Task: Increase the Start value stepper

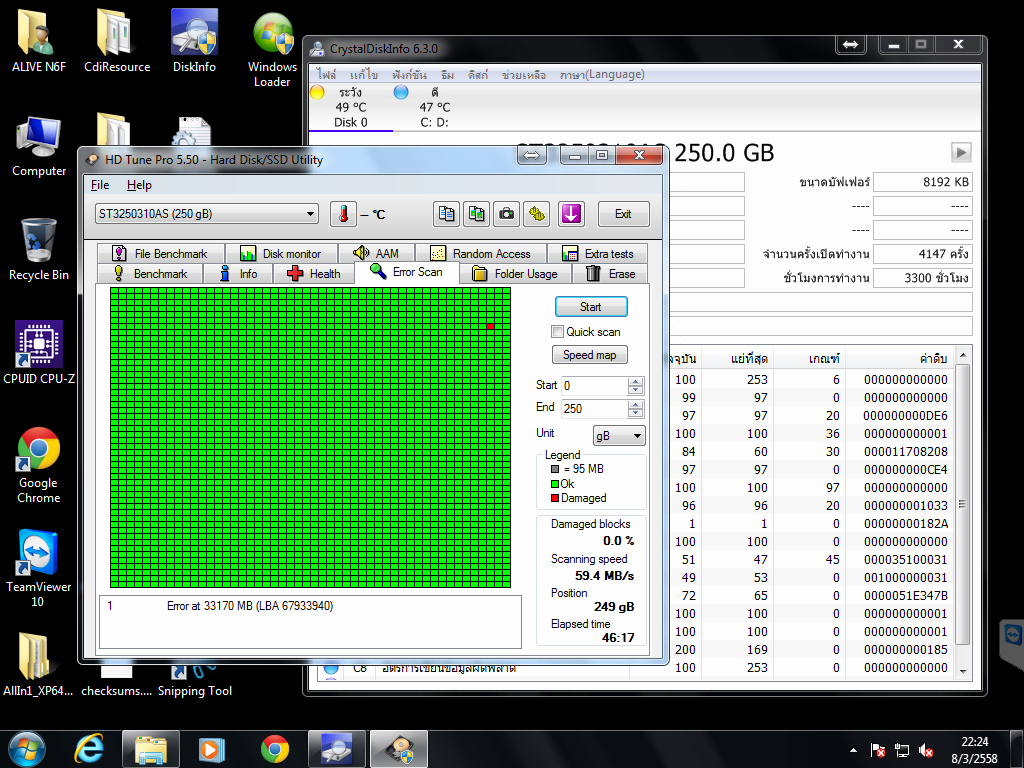Action: tap(635, 381)
